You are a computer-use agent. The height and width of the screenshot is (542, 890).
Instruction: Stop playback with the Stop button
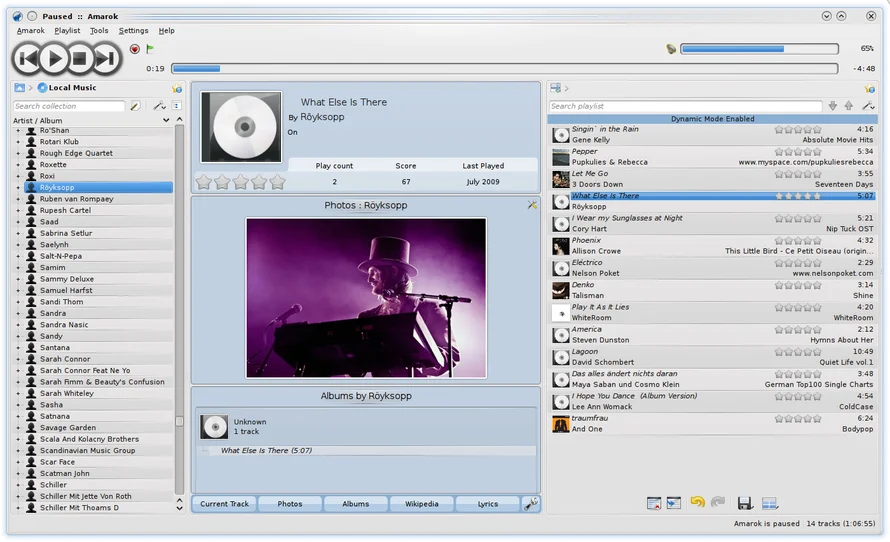(80, 58)
